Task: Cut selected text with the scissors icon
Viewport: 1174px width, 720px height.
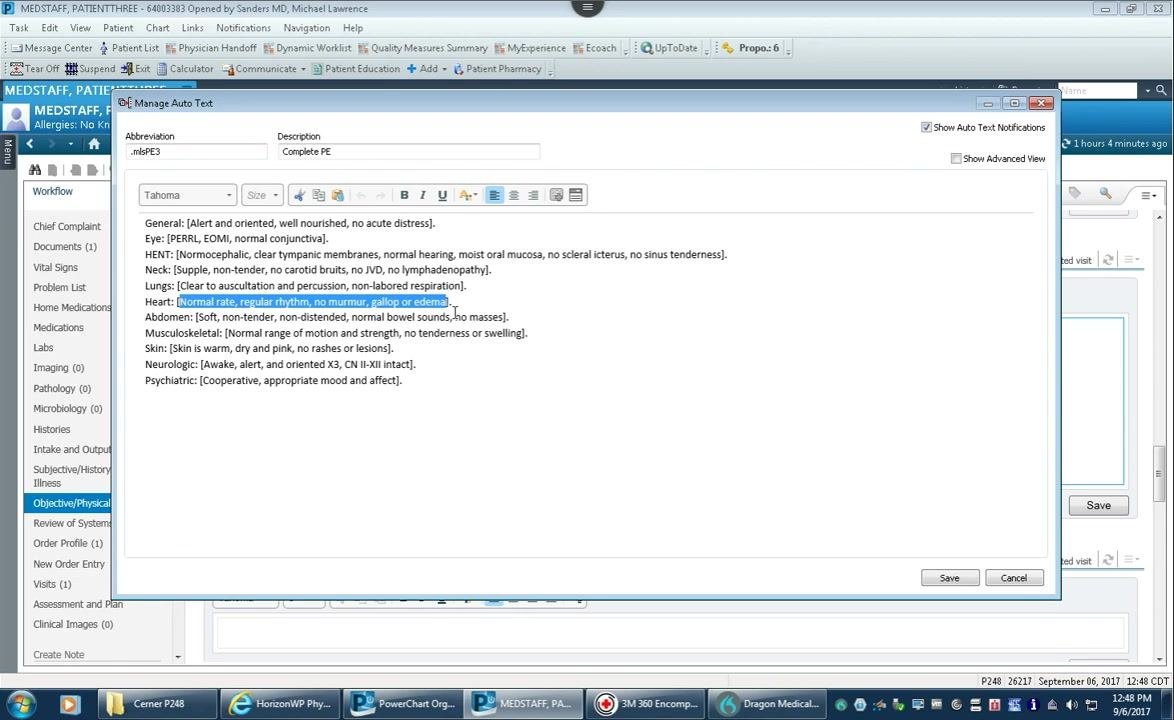Action: point(299,195)
